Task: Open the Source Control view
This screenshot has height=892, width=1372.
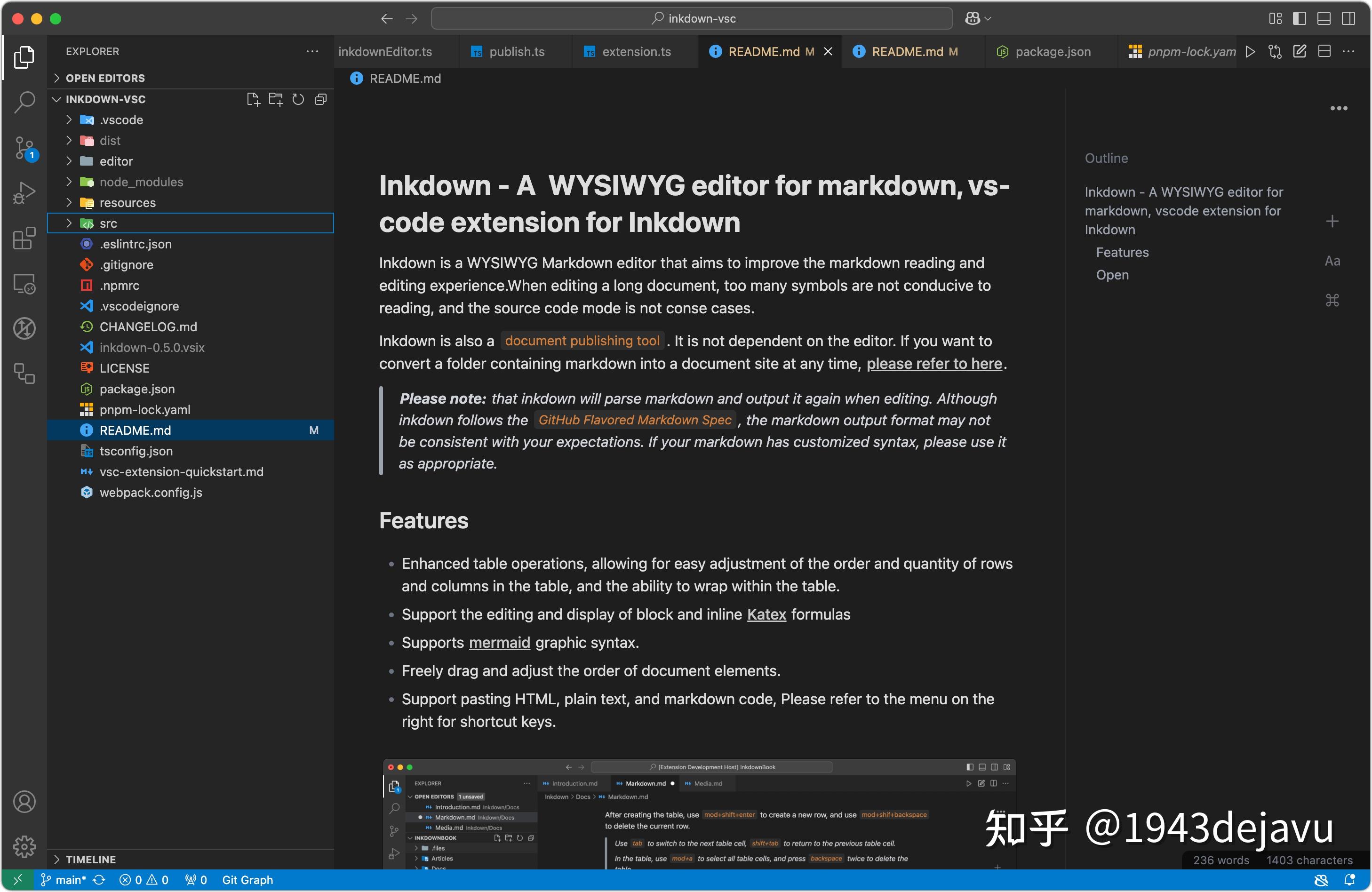Action: pos(24,147)
